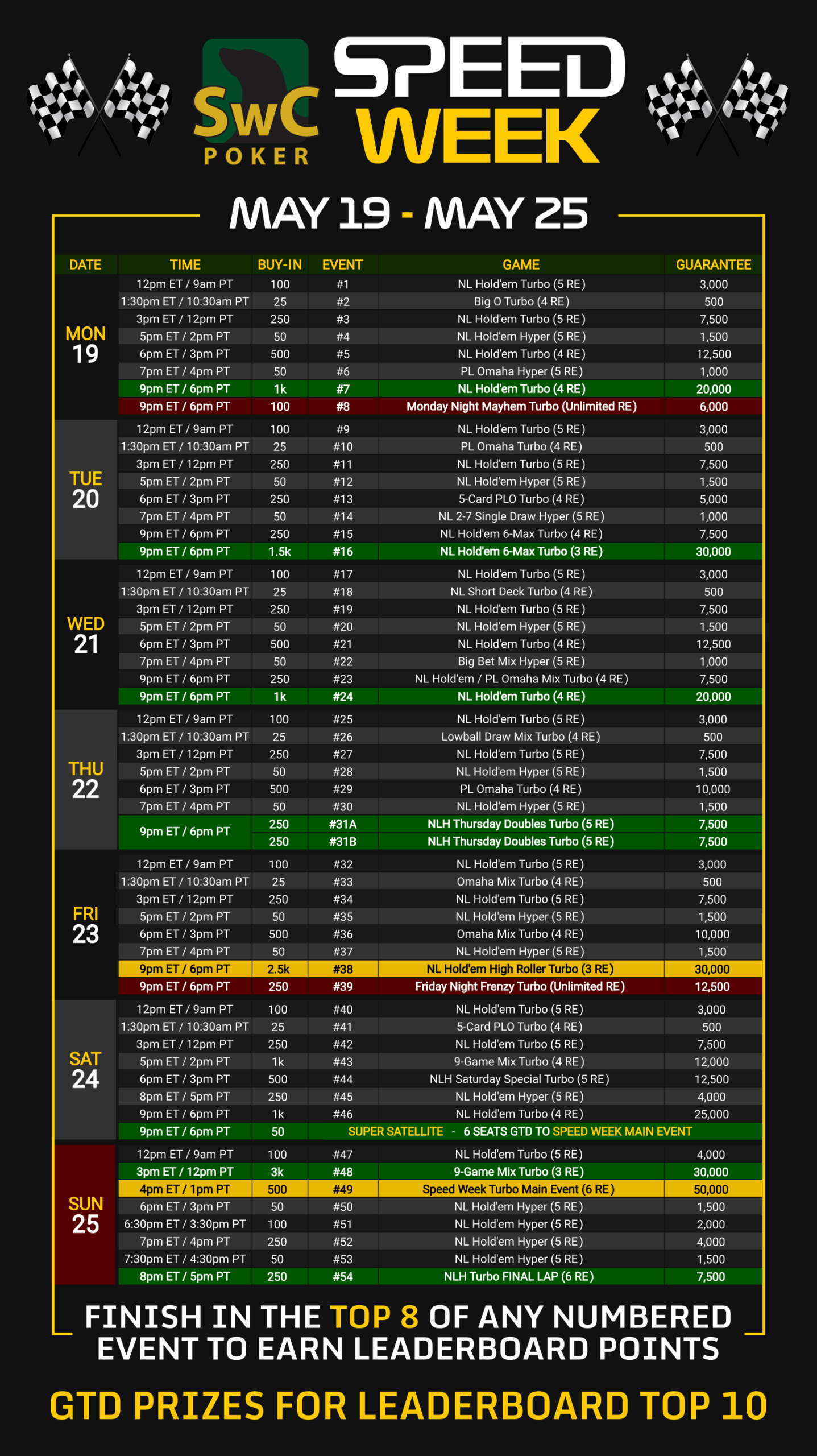The height and width of the screenshot is (1456, 817).
Task: Click the SwC Poker logo
Action: tap(256, 102)
